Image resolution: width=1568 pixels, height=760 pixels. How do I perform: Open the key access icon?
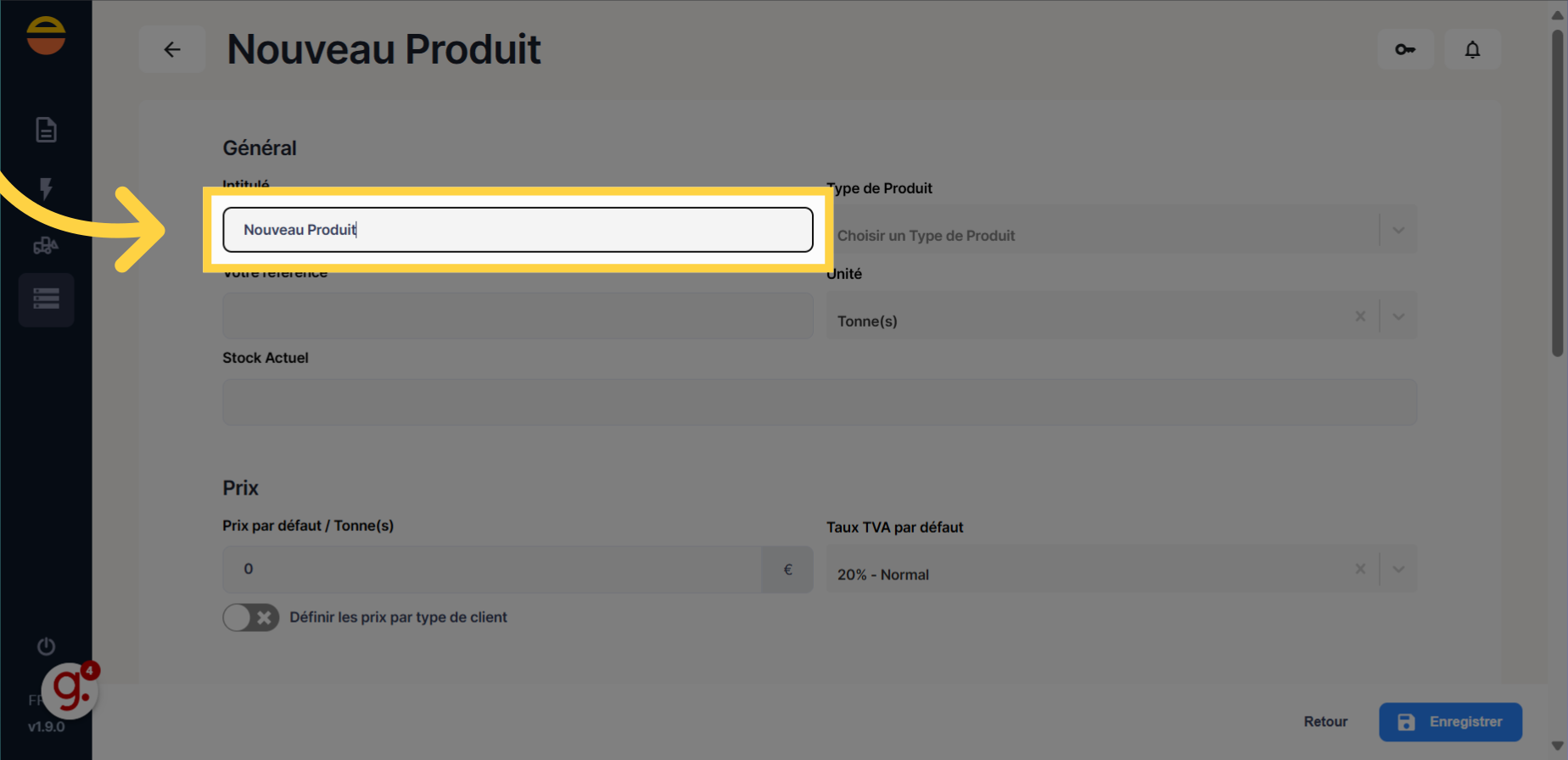click(1405, 49)
